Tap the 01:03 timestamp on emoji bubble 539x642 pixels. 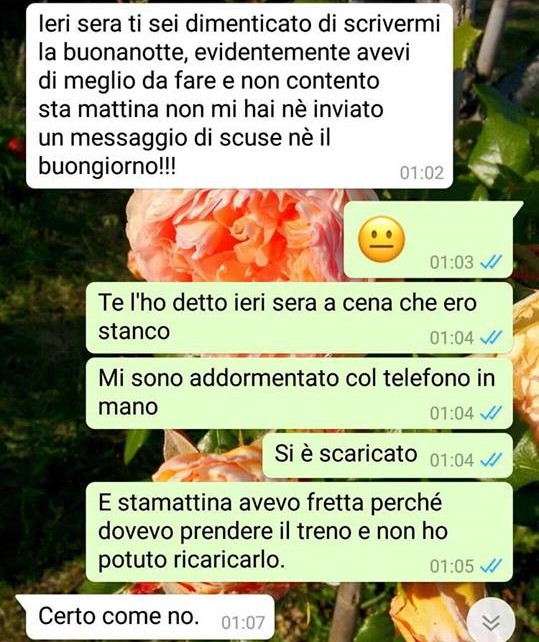coord(452,262)
